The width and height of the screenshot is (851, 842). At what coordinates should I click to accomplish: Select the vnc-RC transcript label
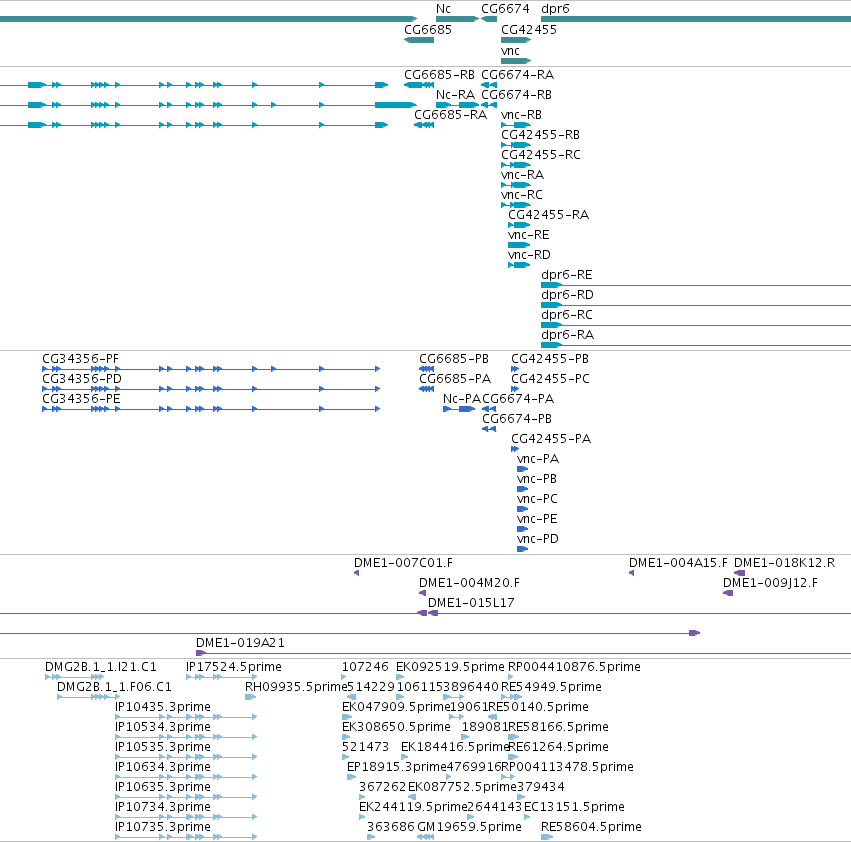tap(522, 195)
